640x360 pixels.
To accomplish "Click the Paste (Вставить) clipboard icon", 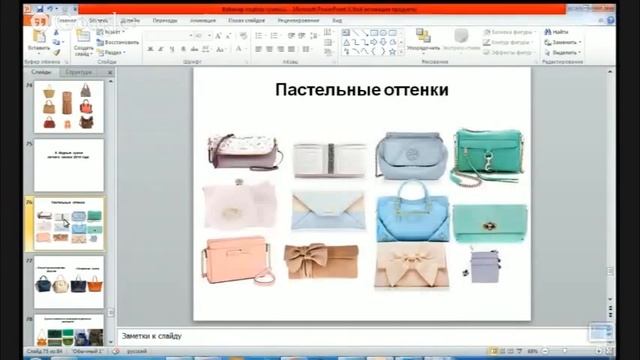I will coord(39,37).
